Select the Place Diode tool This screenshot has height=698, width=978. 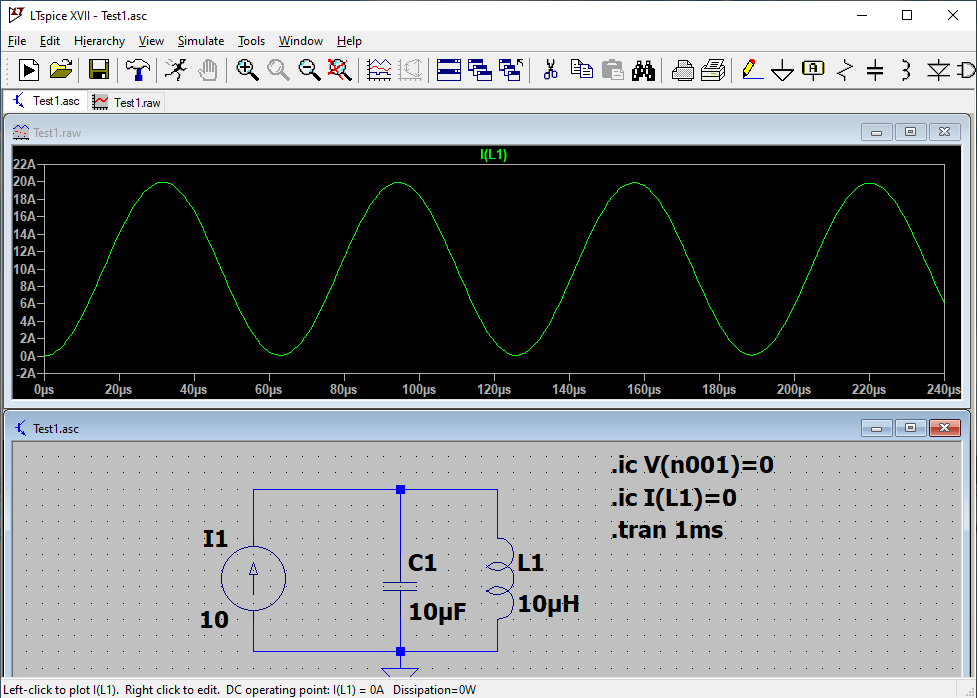click(938, 70)
